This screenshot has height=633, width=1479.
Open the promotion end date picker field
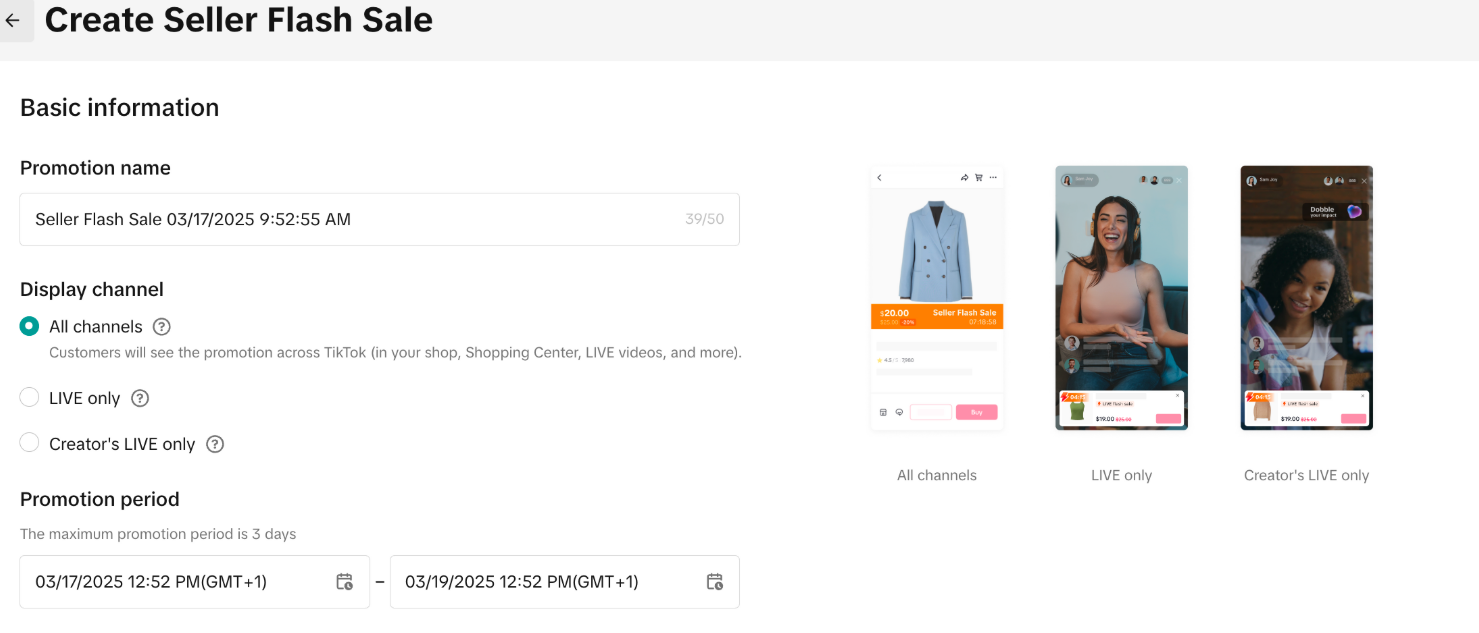tap(550, 582)
